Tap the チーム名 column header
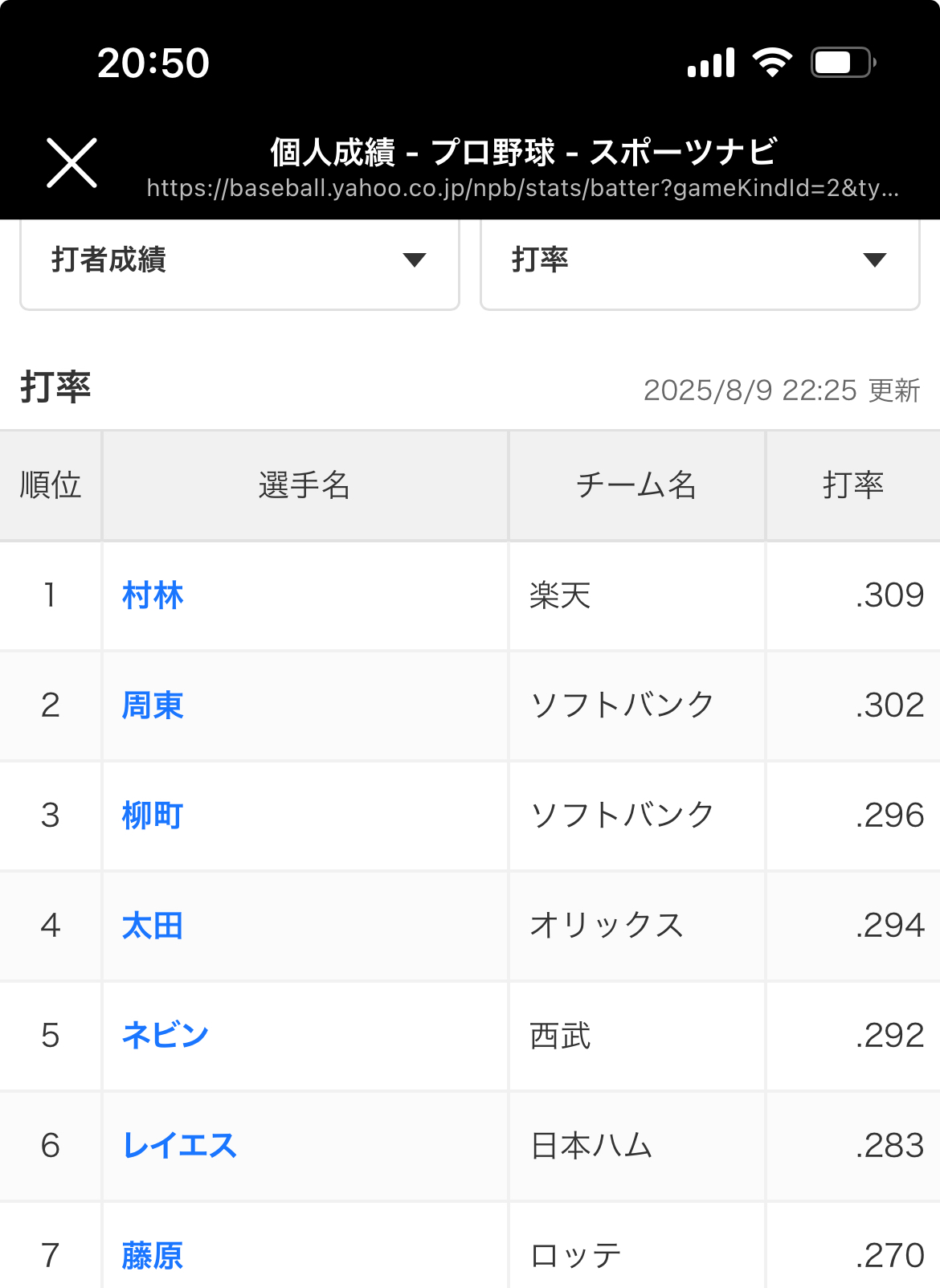 coord(636,485)
